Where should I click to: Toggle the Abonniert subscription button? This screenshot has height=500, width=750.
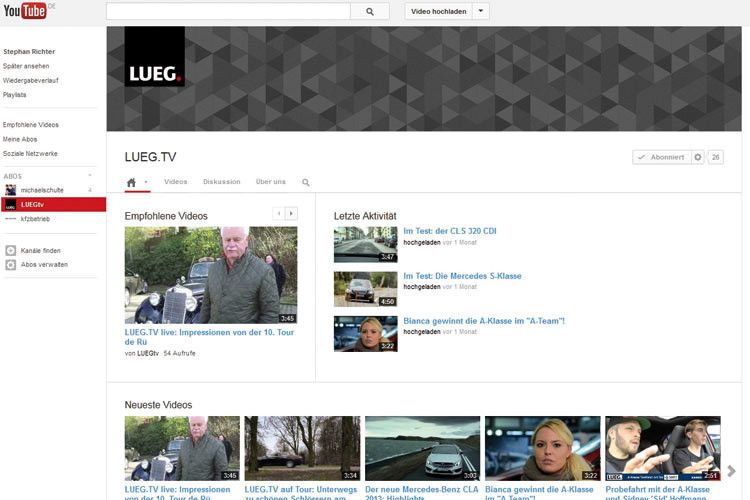(x=662, y=157)
